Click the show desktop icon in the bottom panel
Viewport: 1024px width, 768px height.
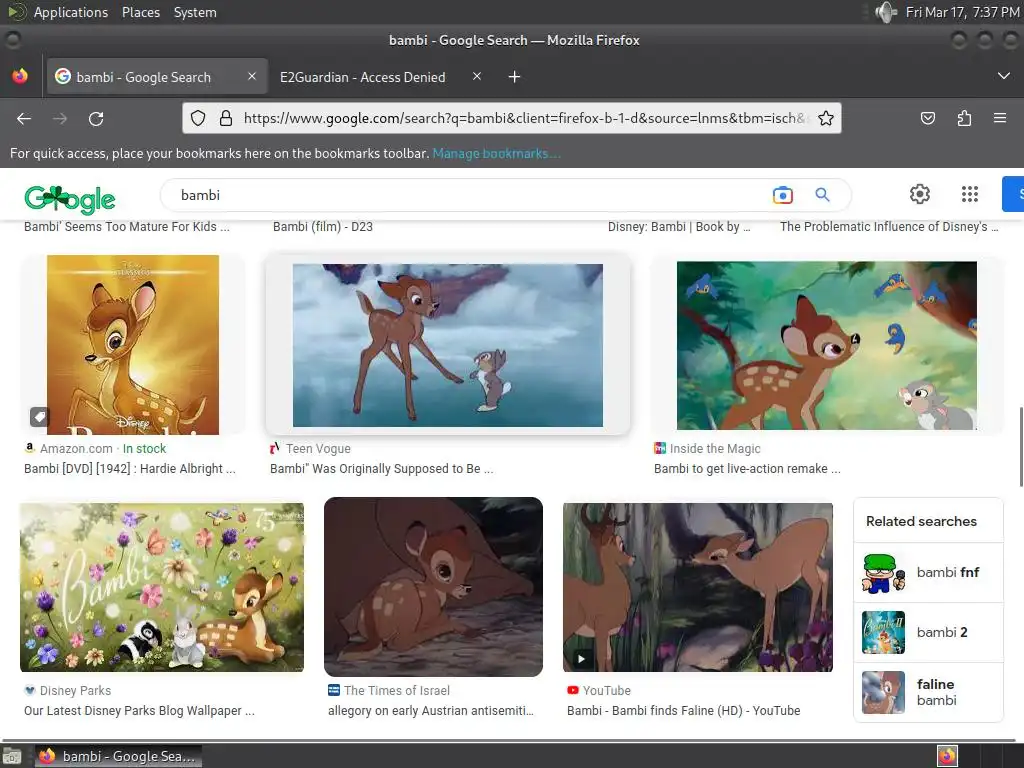tap(12, 756)
